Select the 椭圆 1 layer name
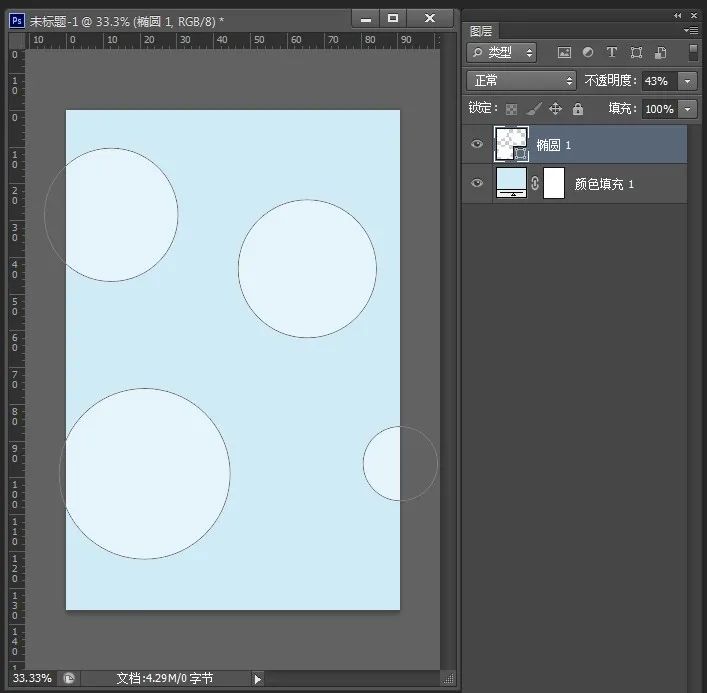Screen dimensions: 707x693 (x=553, y=145)
